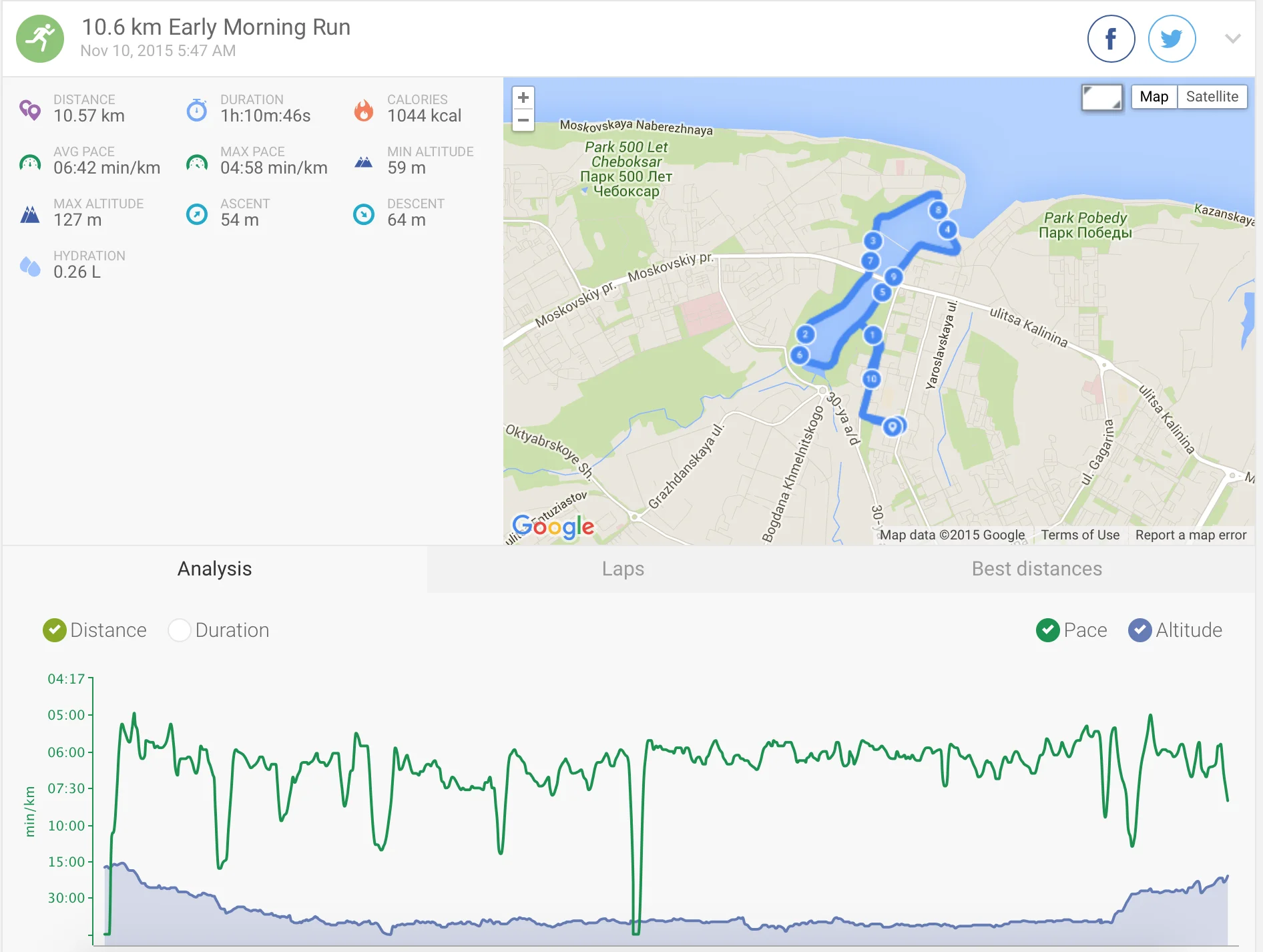Toggle the Pace graph checkbox
Viewport: 1263px width, 952px height.
point(1048,630)
